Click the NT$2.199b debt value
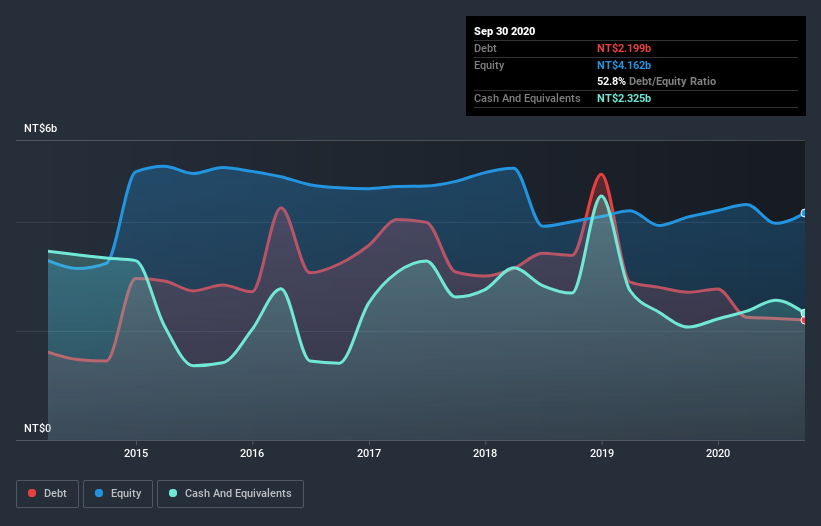 [624, 48]
